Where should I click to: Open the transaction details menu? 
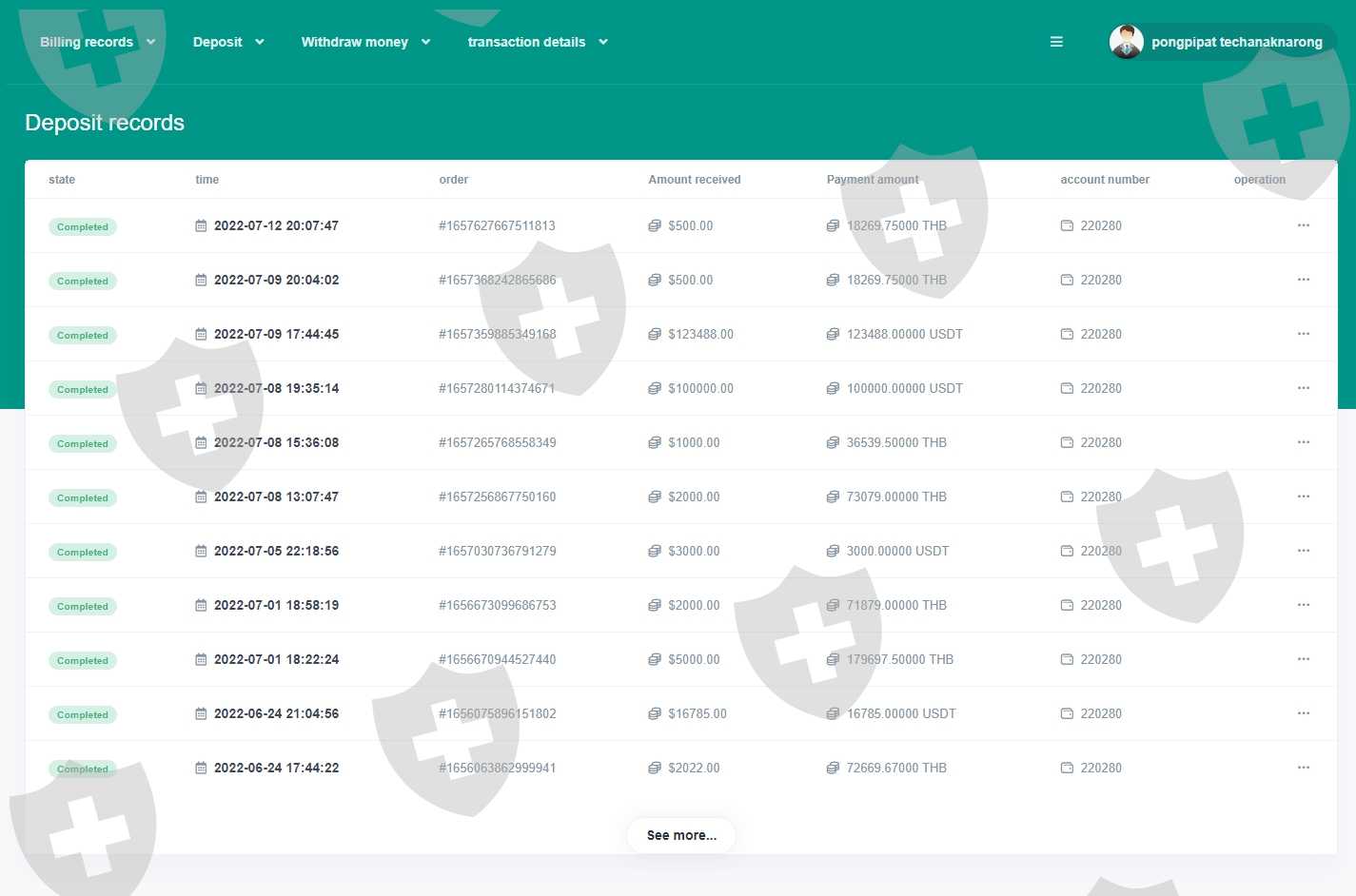point(526,42)
